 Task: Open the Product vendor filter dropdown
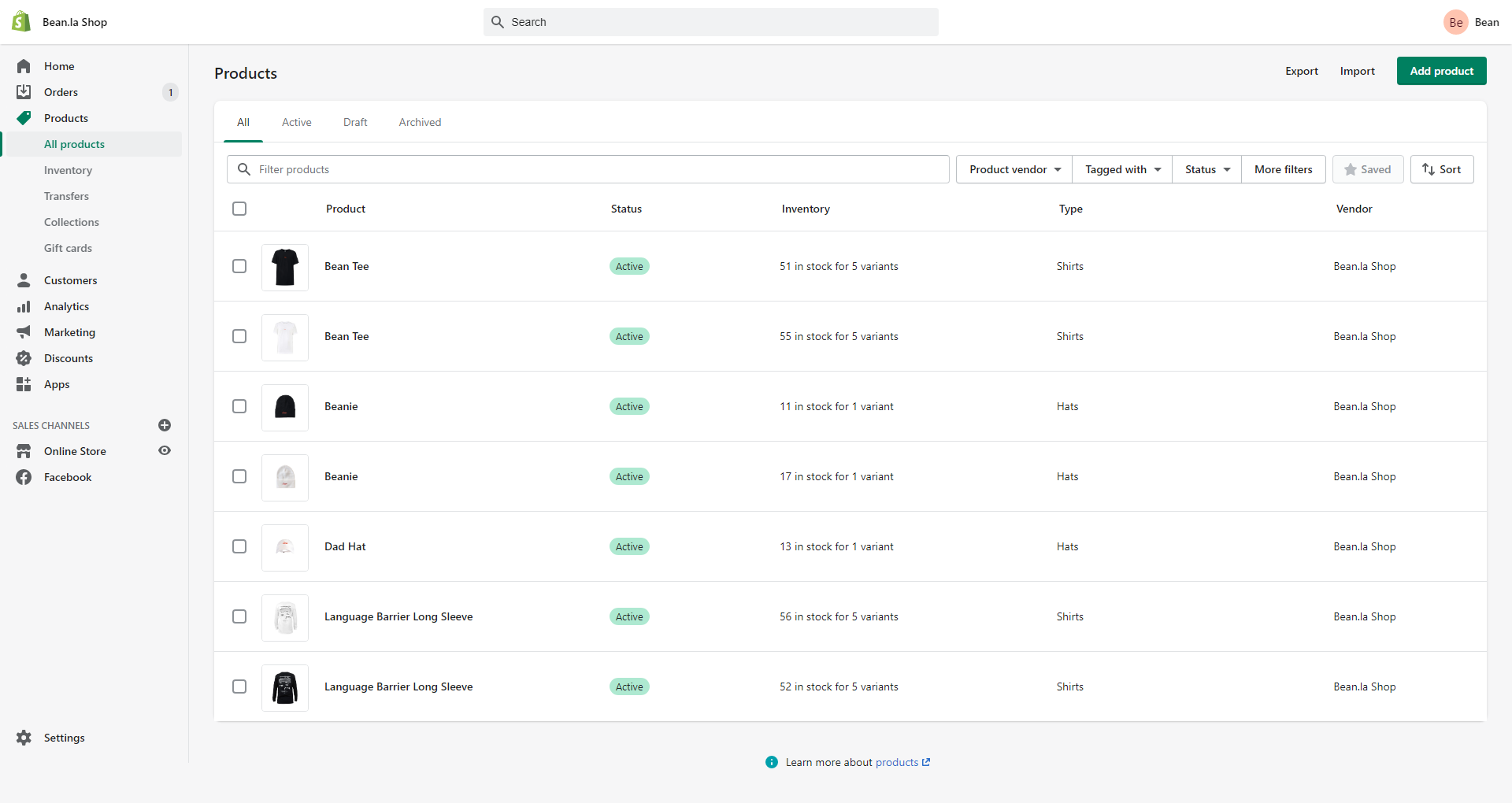[1013, 169]
